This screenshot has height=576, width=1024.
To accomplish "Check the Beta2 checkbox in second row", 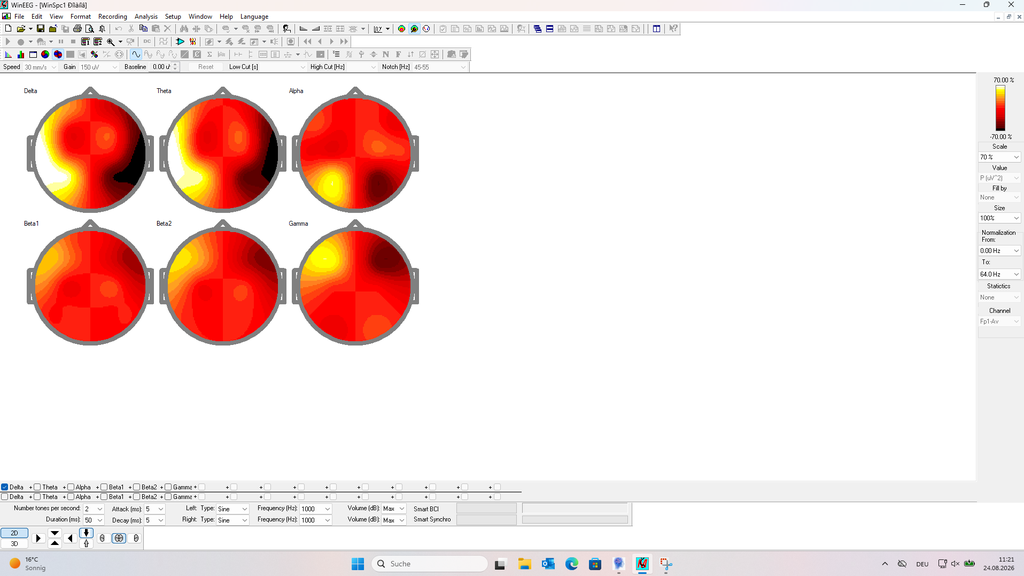I will coord(136,497).
